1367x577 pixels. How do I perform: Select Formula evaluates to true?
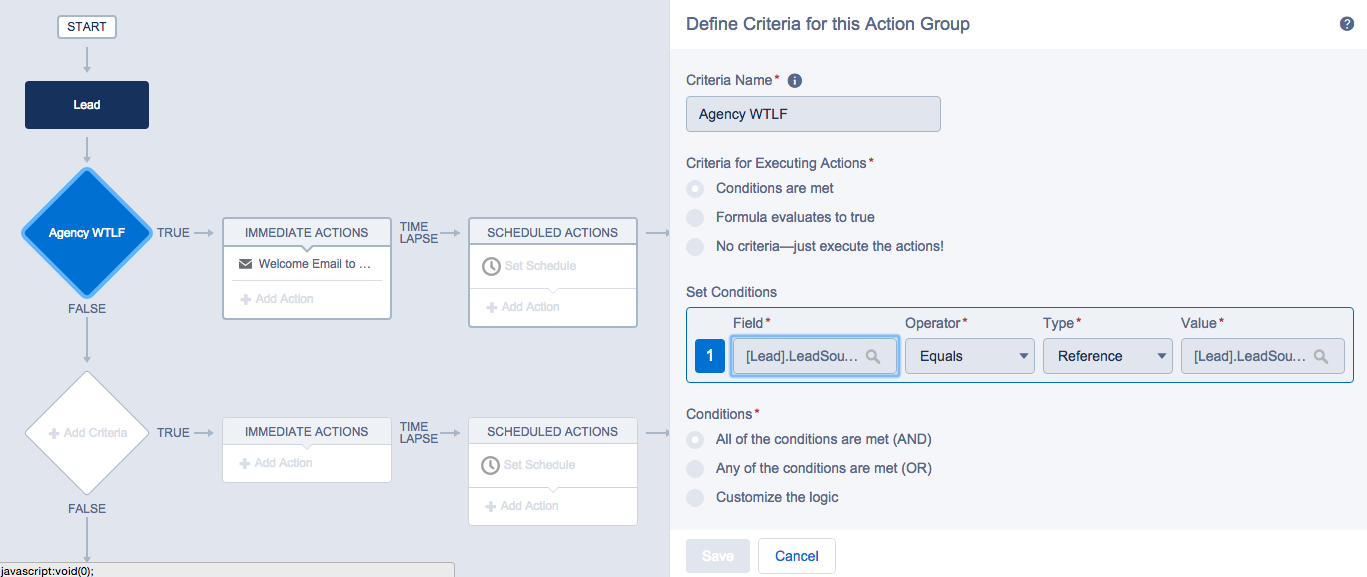(x=694, y=217)
